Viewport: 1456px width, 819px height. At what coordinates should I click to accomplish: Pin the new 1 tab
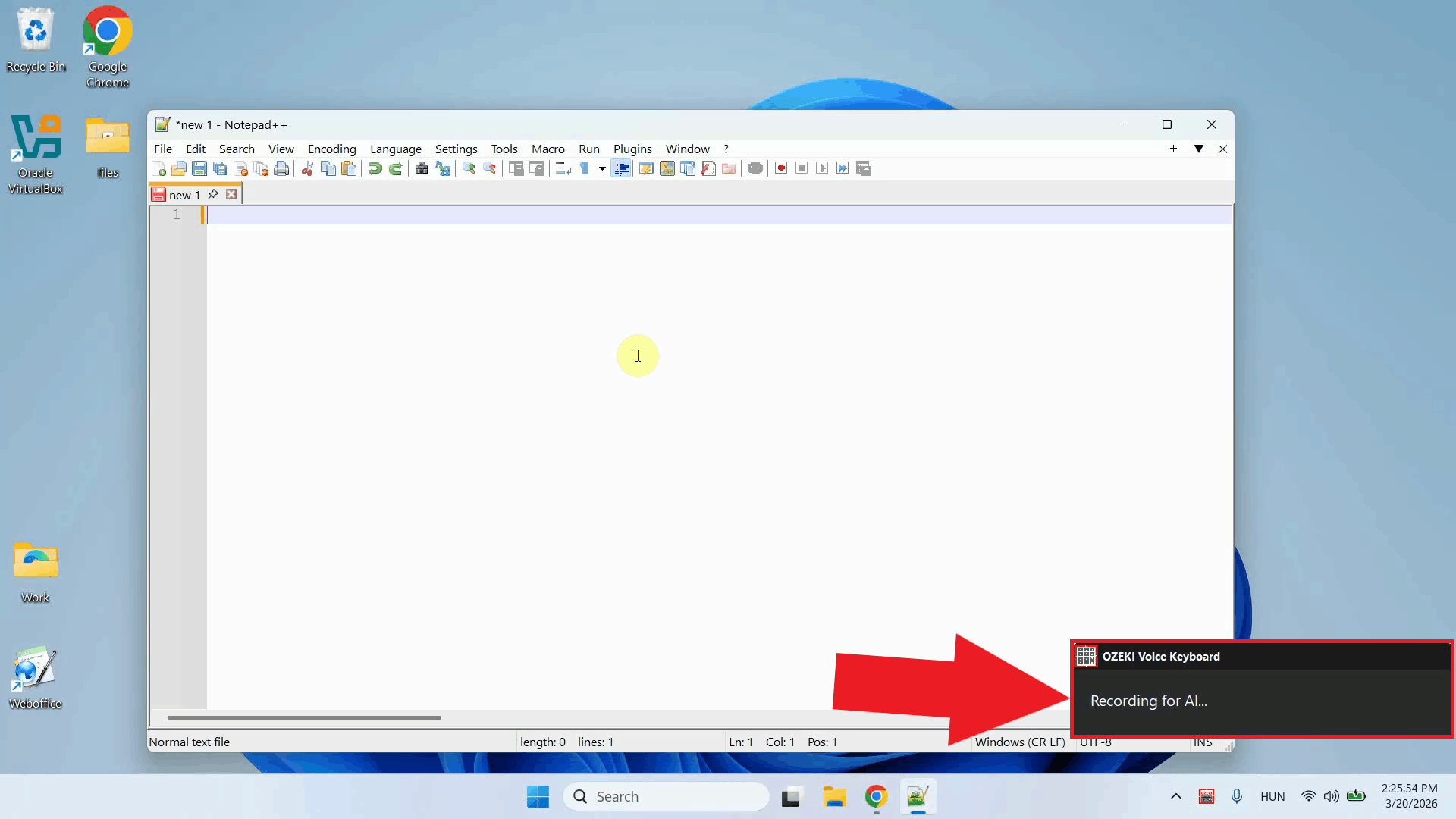[x=213, y=194]
